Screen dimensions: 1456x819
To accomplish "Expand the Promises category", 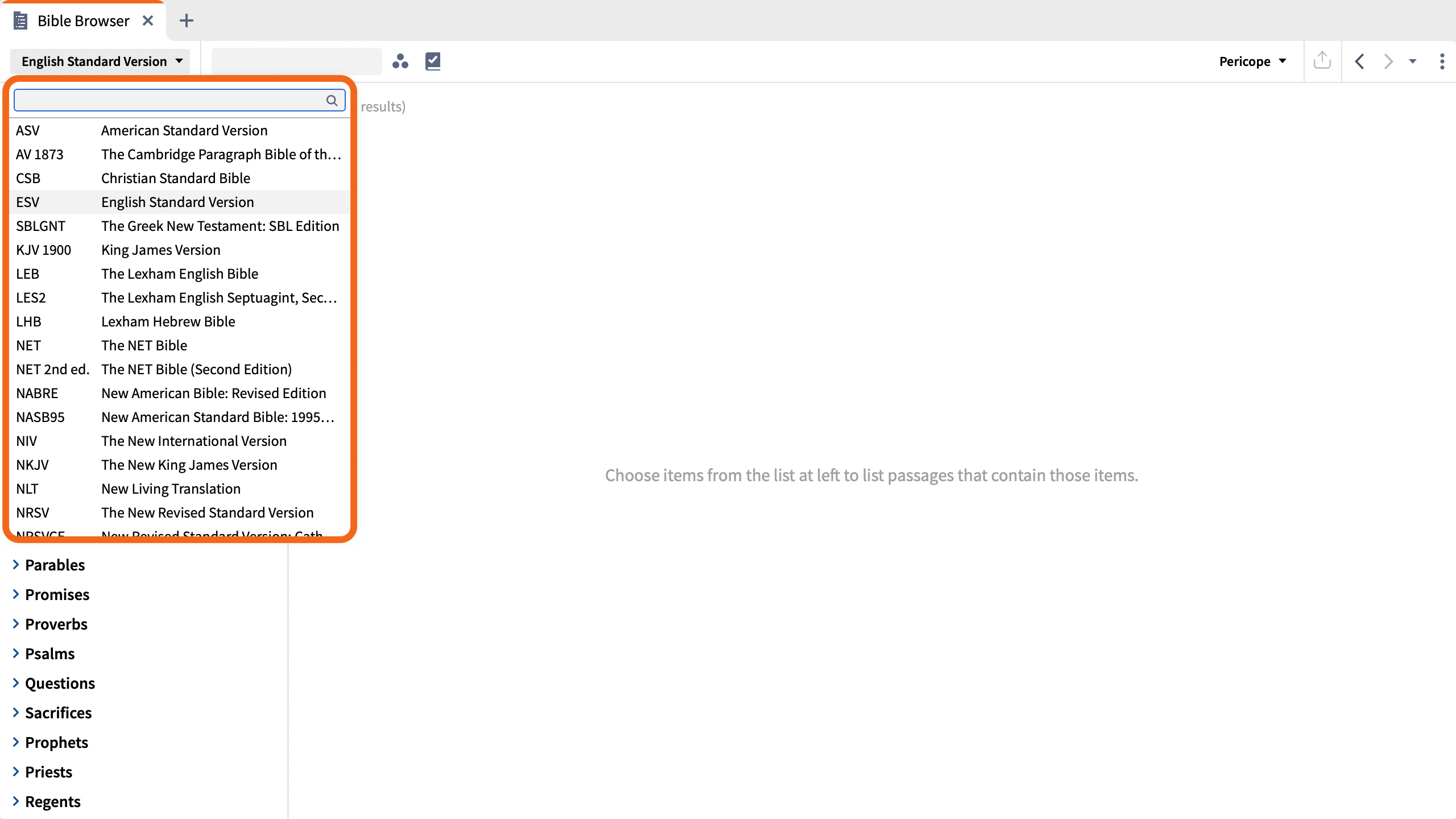I will (16, 594).
